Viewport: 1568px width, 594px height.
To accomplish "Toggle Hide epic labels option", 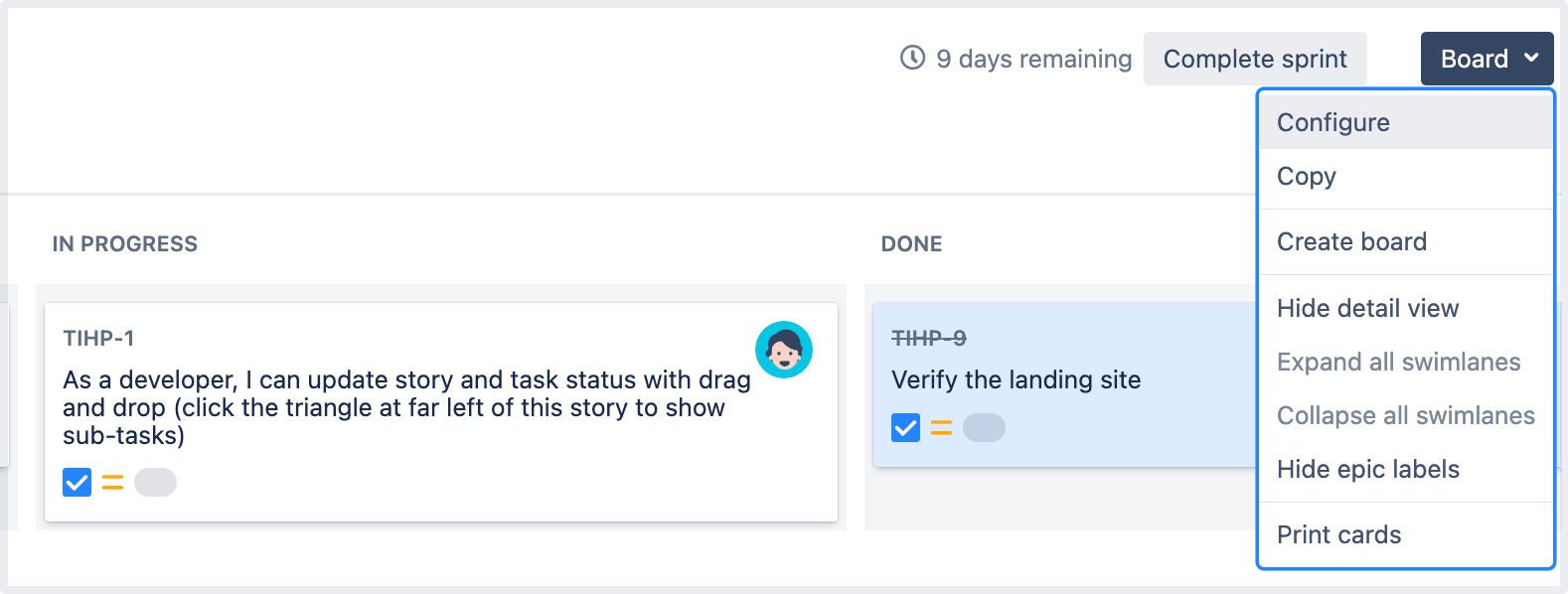I will coord(1367,469).
